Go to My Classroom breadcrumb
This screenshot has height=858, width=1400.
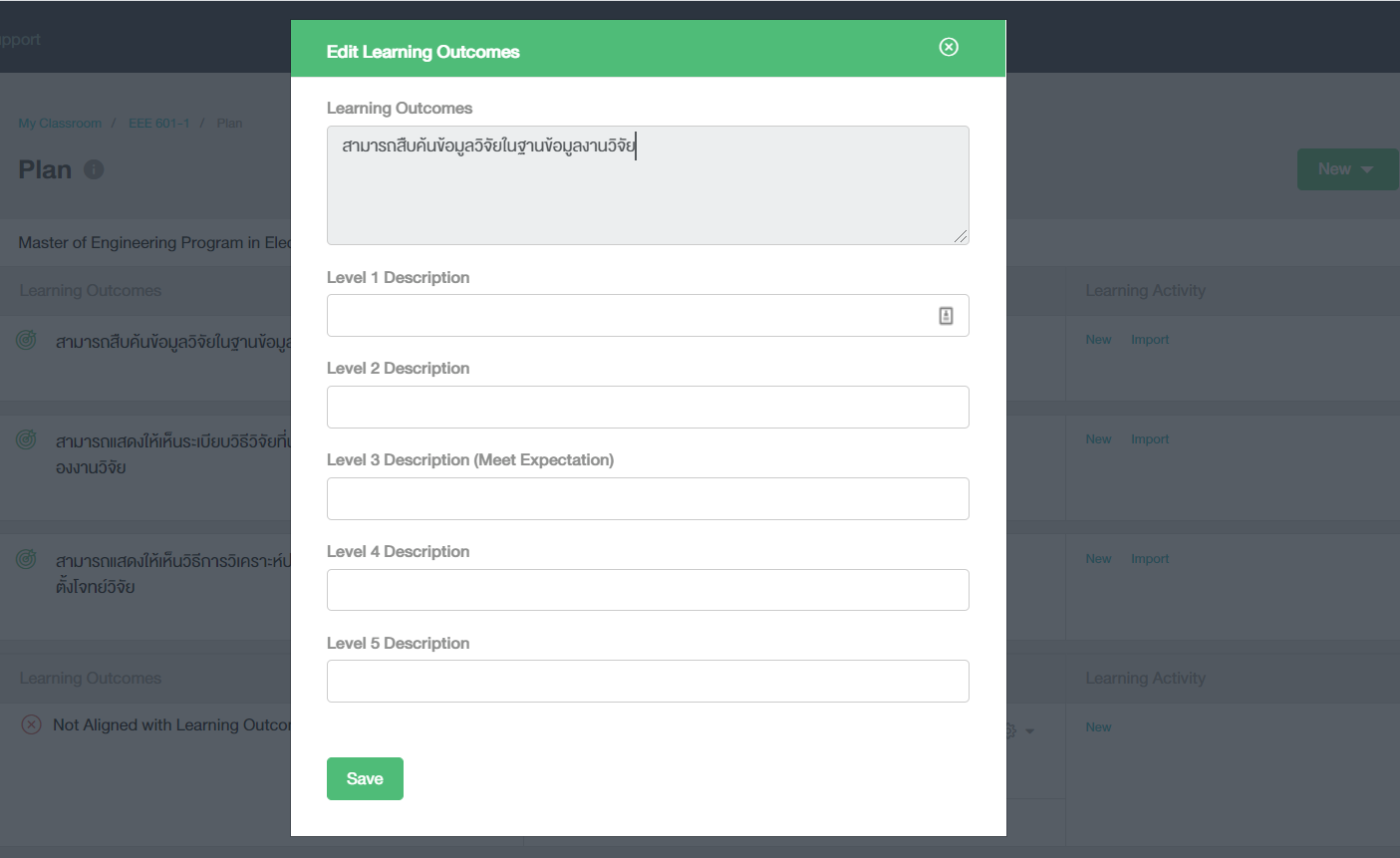coord(60,124)
